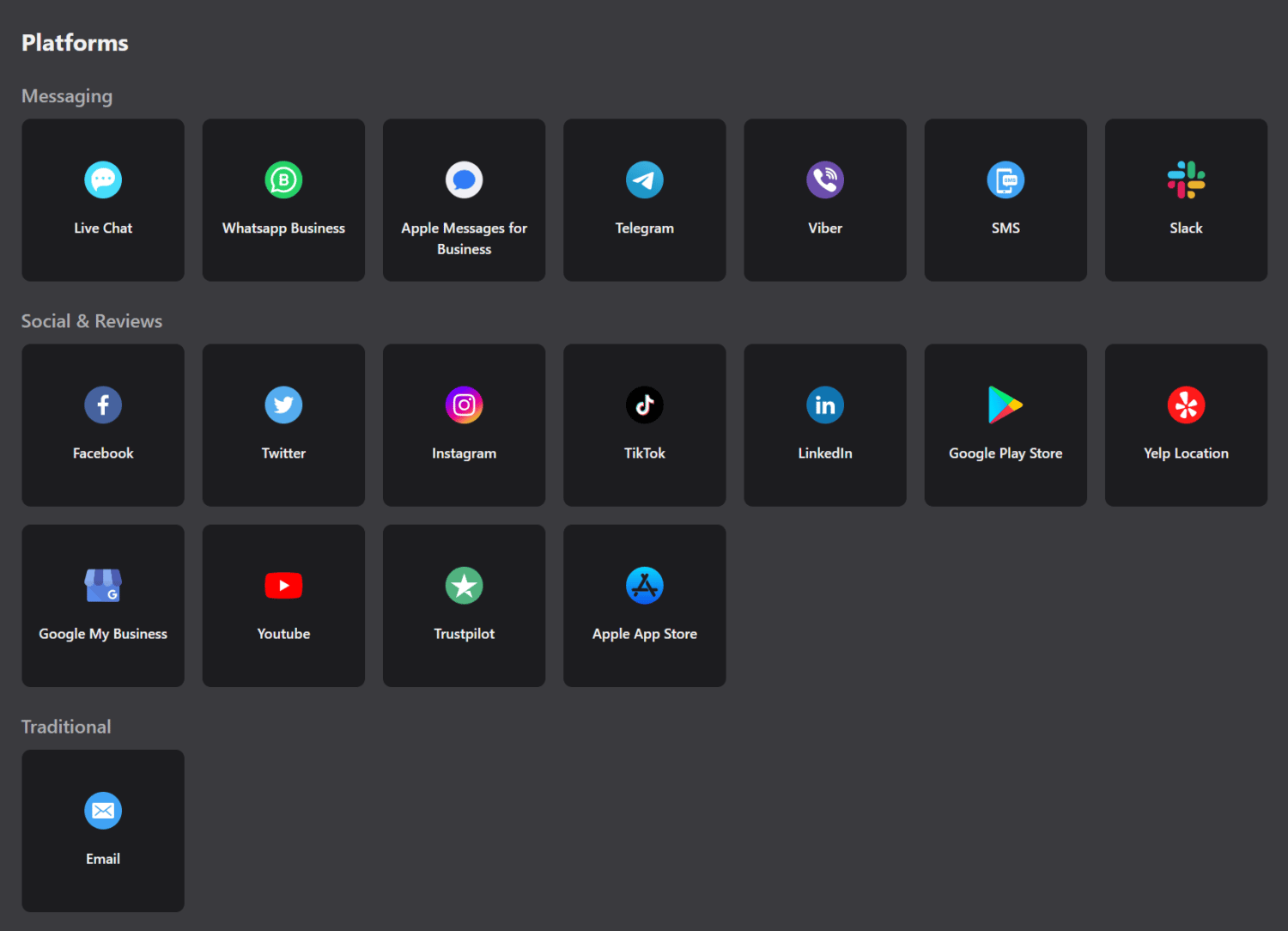Choose the Instagram label

tap(464, 453)
